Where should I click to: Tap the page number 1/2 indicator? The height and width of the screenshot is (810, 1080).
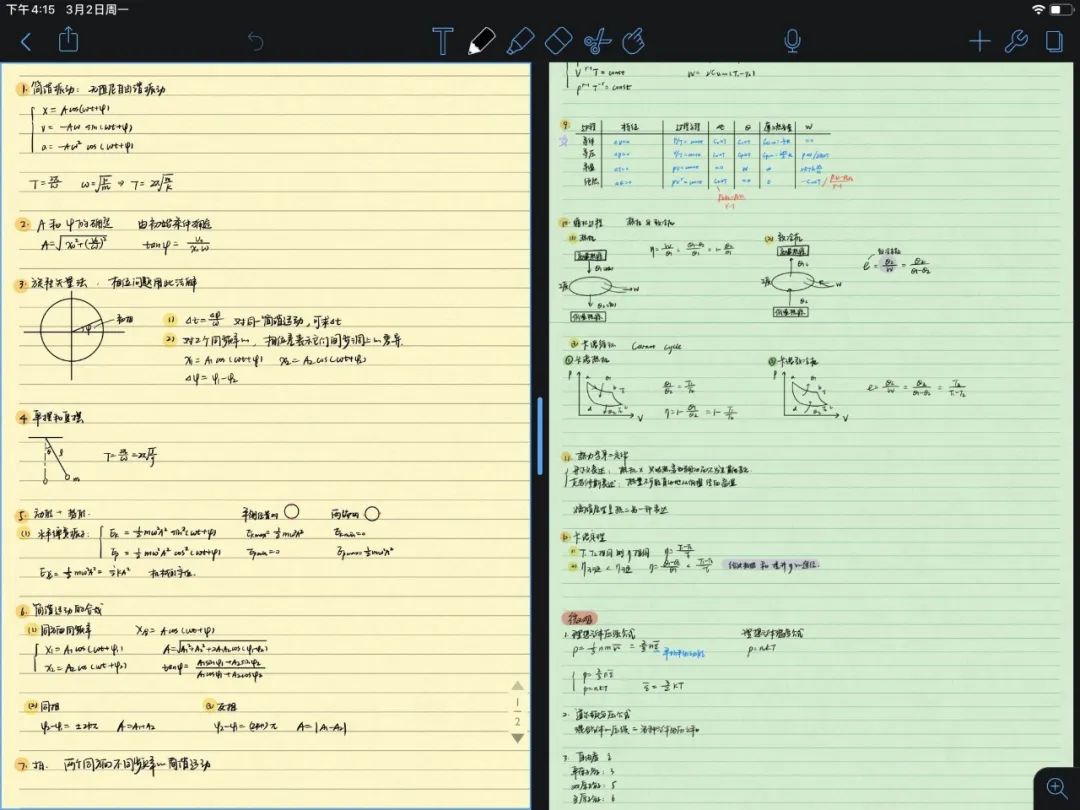coord(517,712)
